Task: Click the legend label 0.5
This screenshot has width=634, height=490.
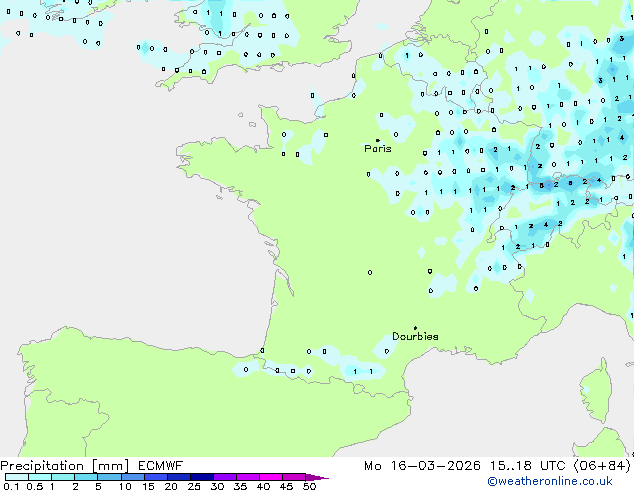Action: [34, 486]
